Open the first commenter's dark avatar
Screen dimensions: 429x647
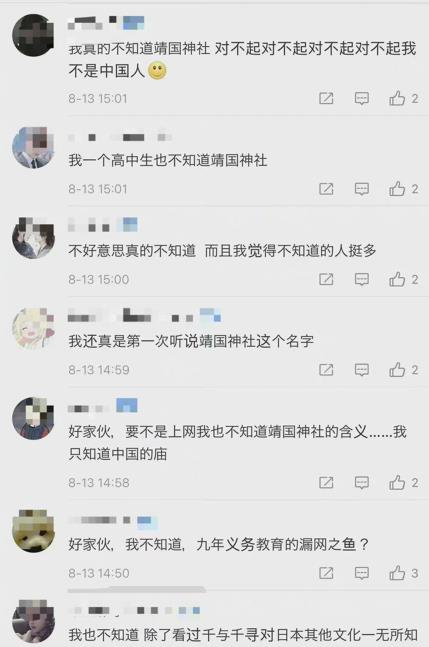33,35
